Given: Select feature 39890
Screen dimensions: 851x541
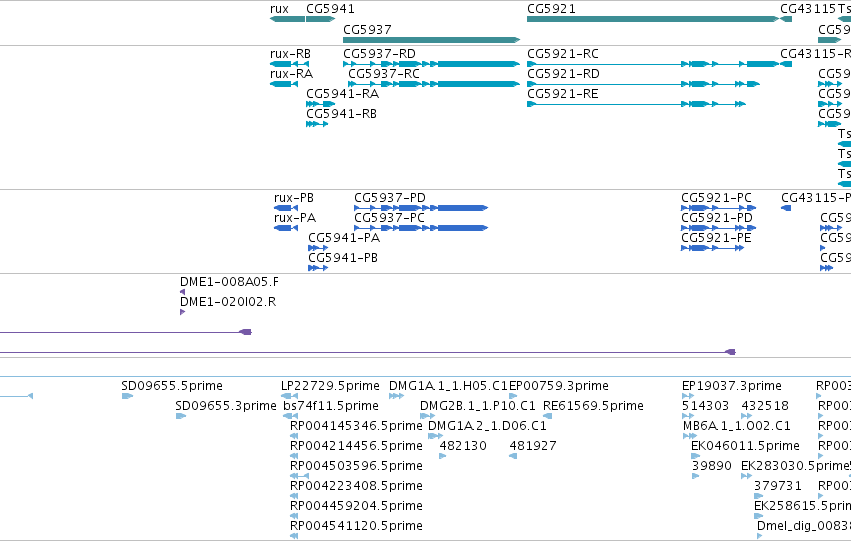Looking at the screenshot, I should [x=696, y=476].
